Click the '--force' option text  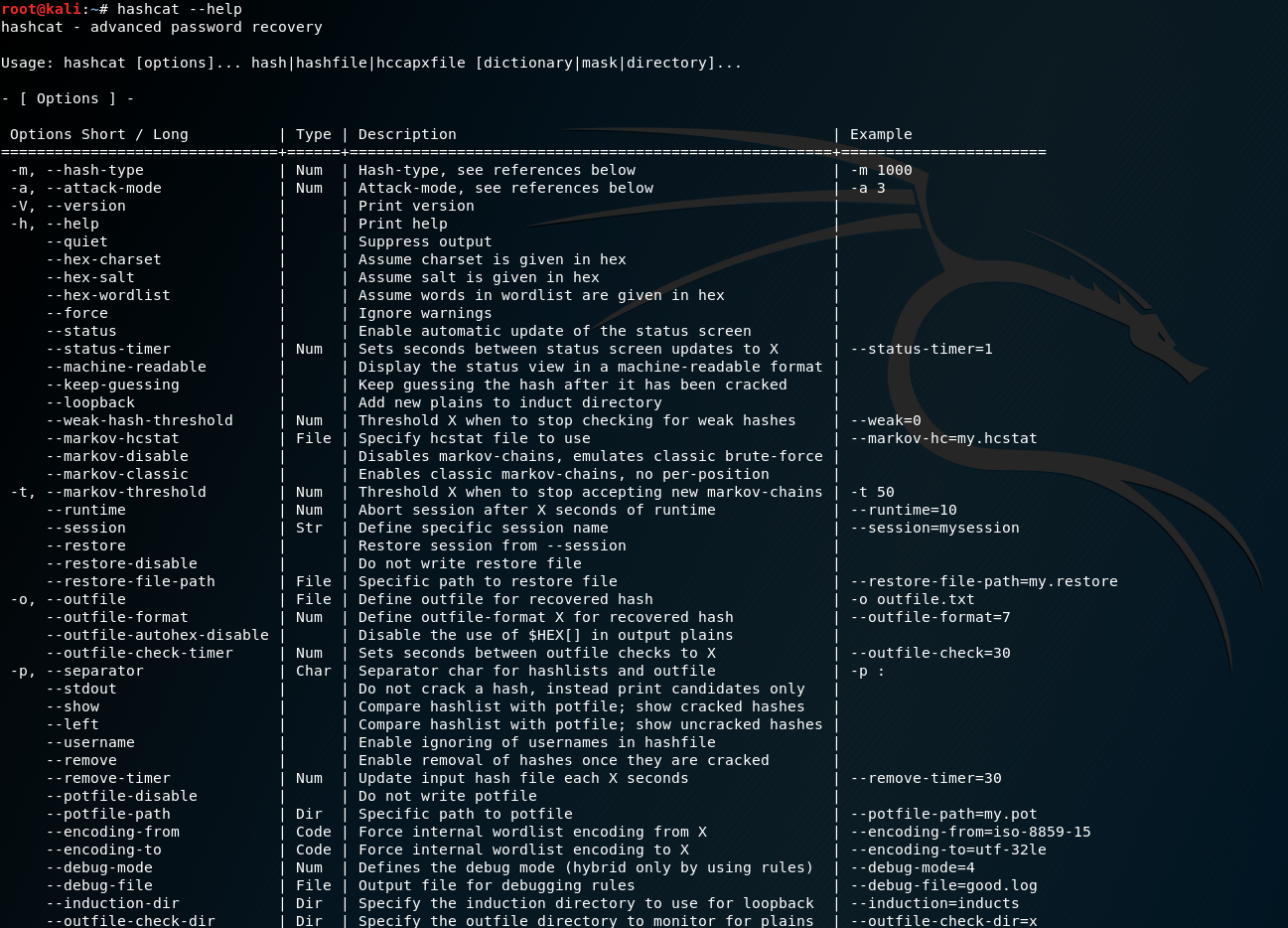click(x=77, y=313)
